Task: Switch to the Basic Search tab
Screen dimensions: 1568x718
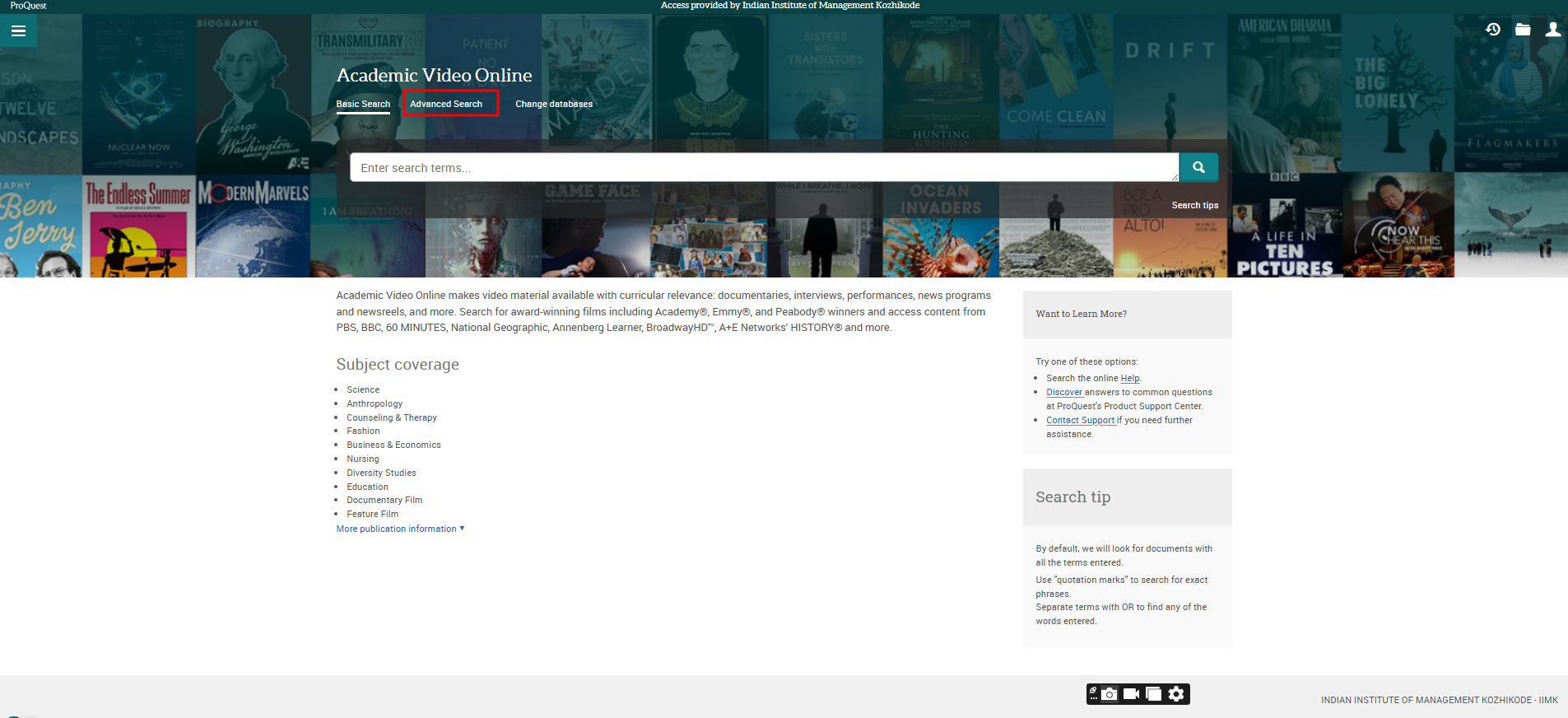Action: [x=363, y=104]
